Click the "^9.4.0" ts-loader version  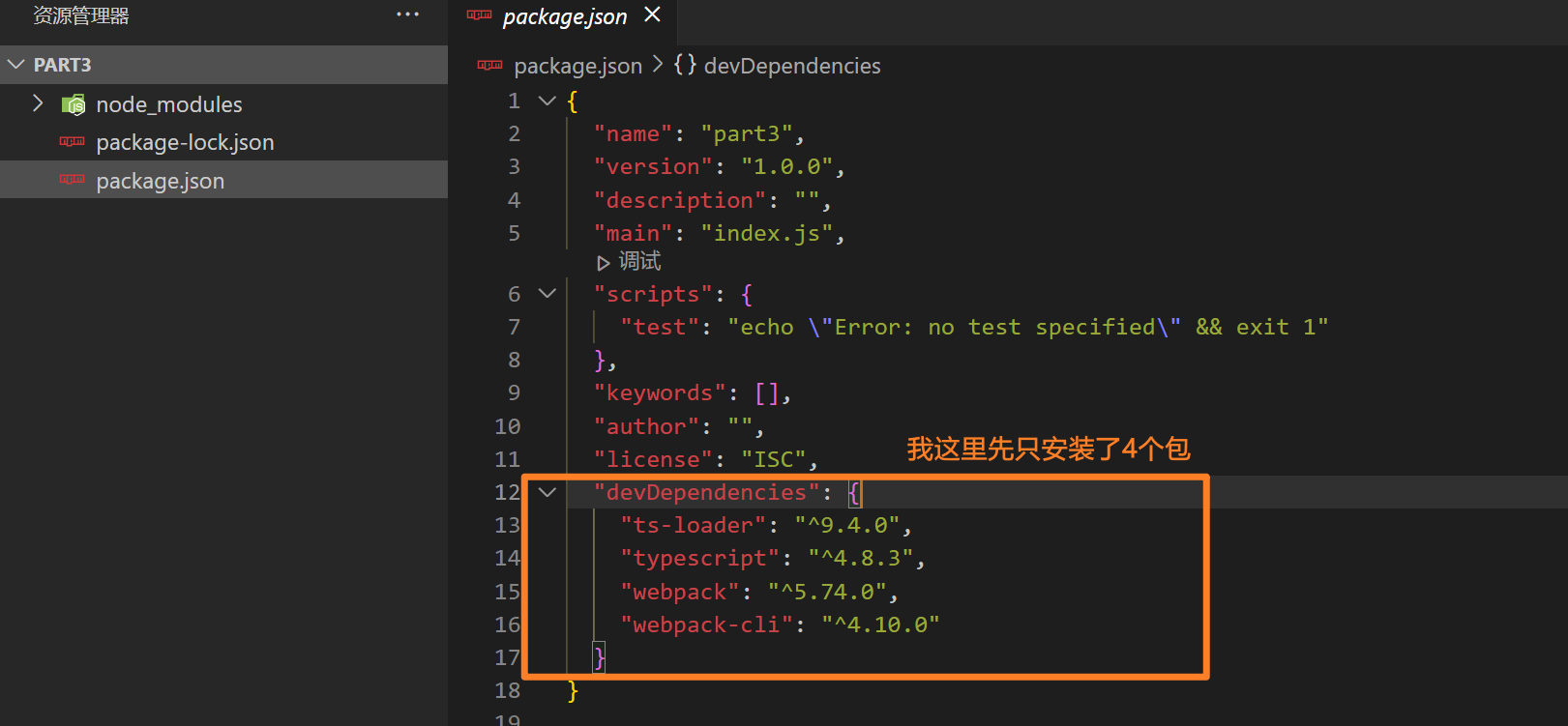pos(848,525)
